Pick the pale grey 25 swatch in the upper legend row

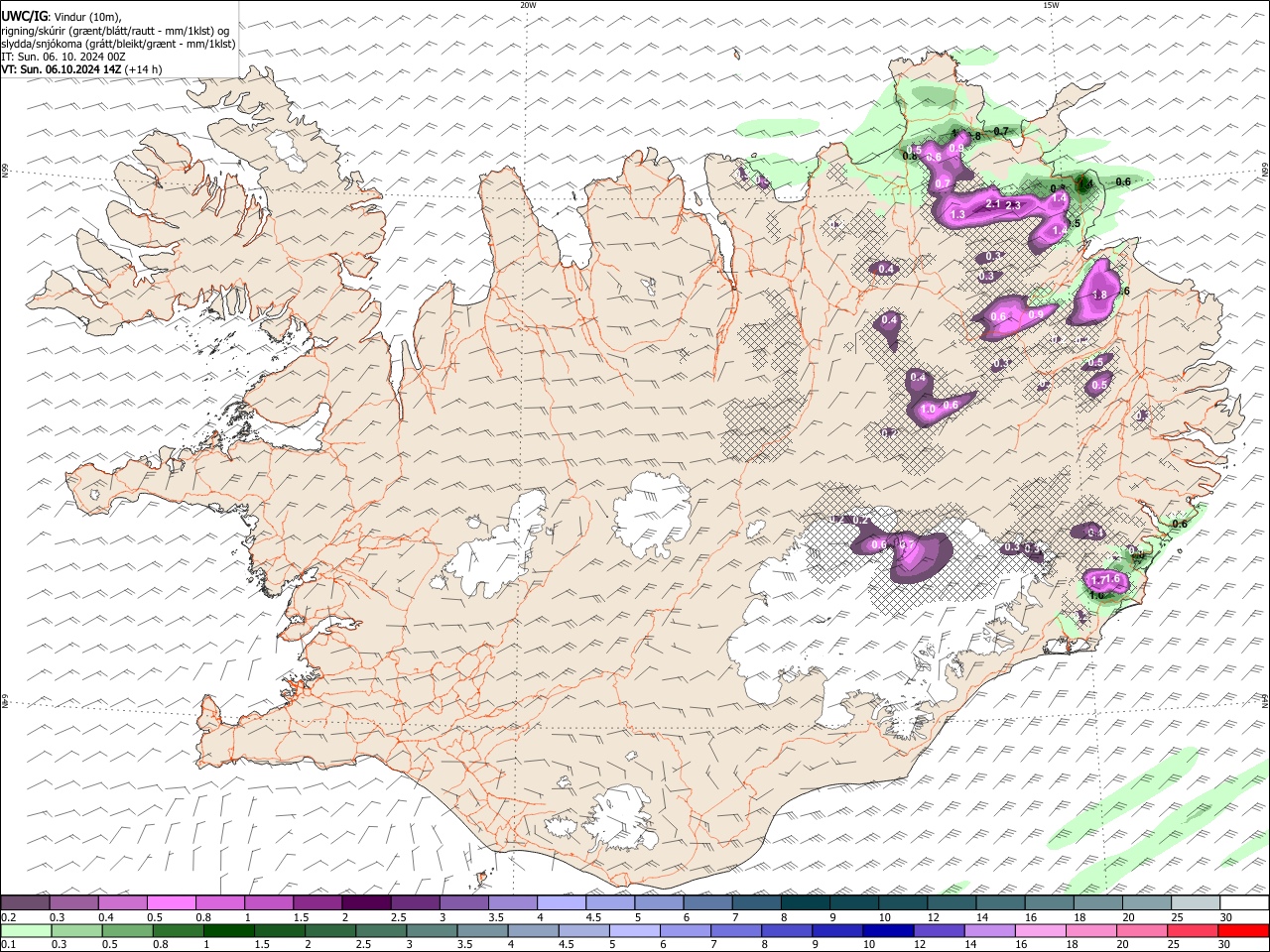(1196, 902)
